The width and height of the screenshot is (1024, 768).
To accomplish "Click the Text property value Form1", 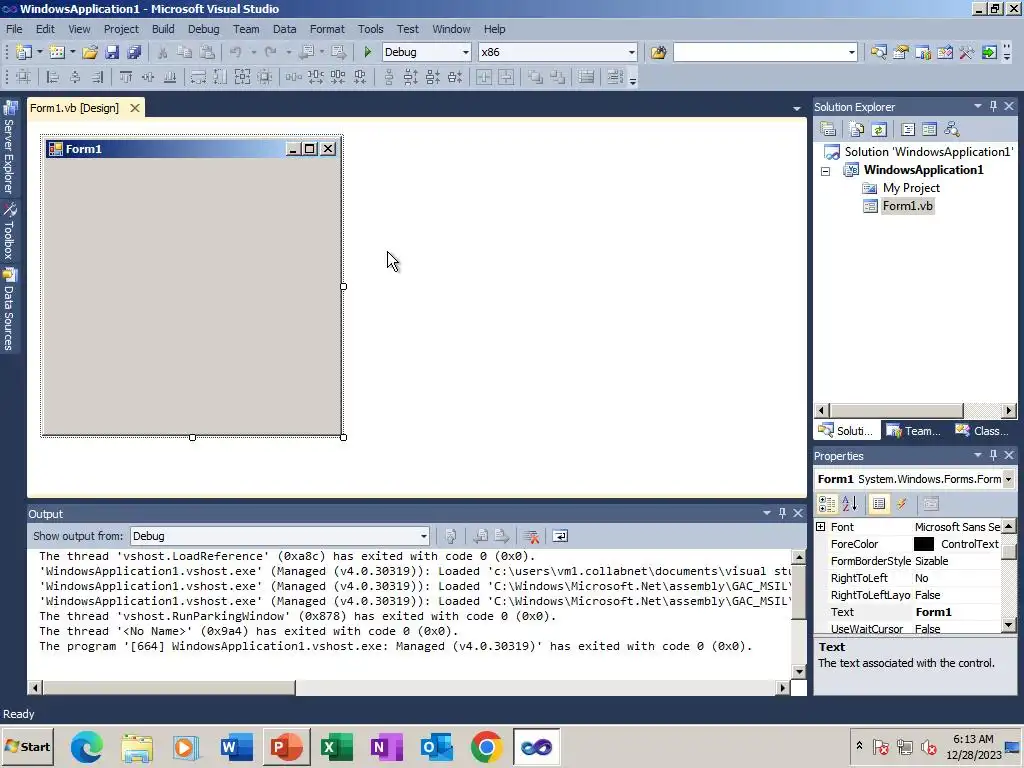I will click(x=933, y=612).
